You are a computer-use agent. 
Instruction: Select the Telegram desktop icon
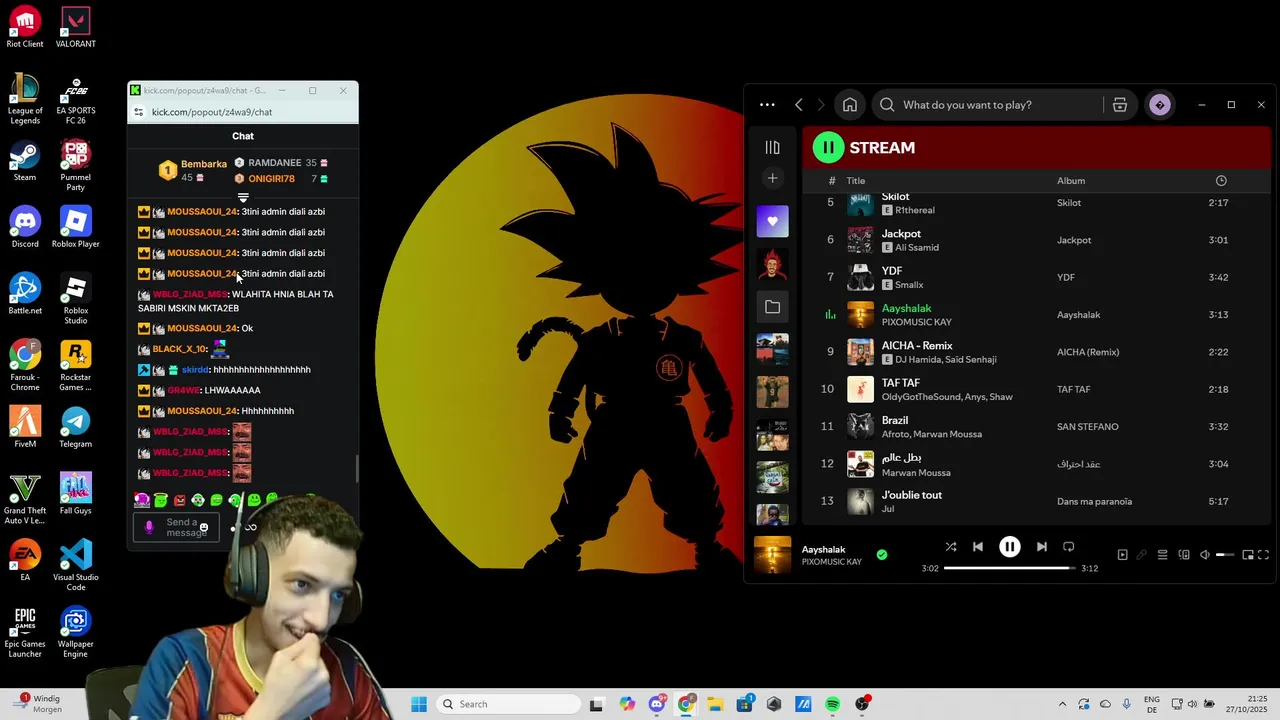coord(76,427)
